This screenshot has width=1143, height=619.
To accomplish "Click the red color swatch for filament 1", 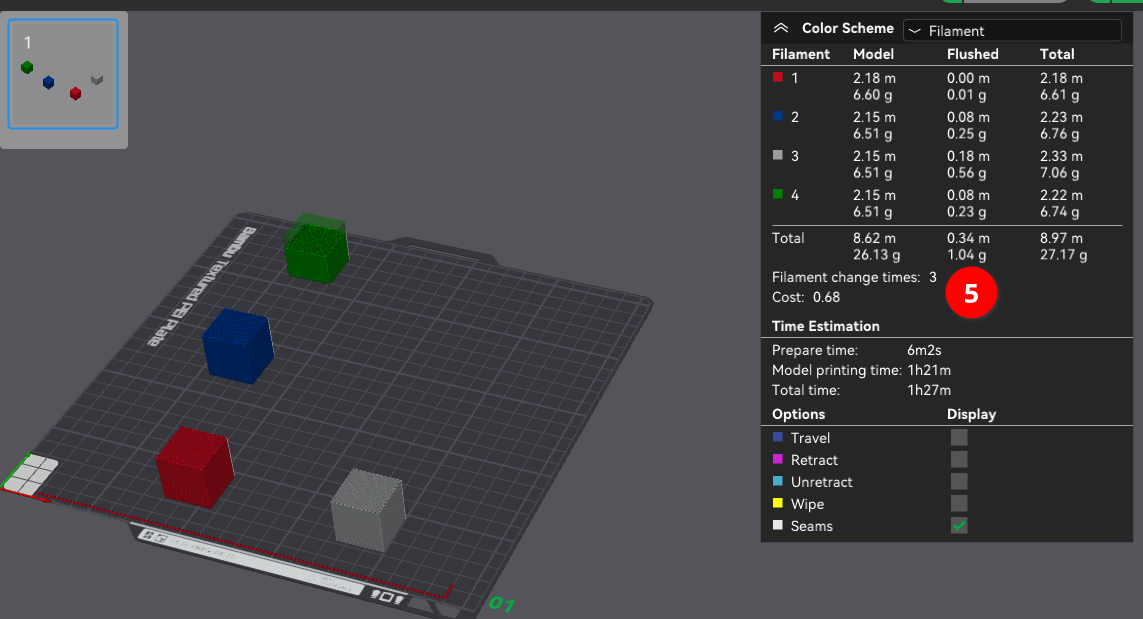I will click(778, 77).
